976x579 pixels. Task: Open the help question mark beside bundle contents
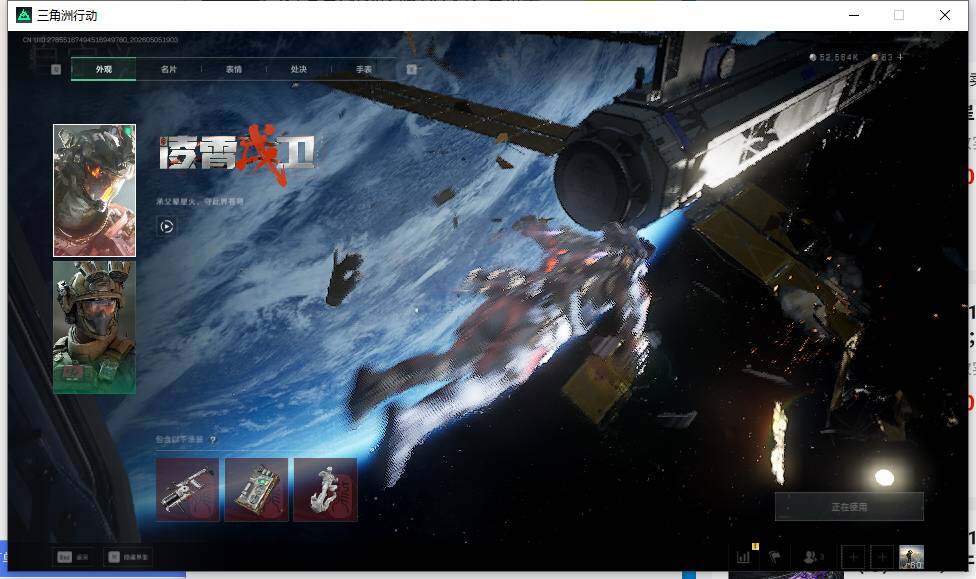(x=213, y=440)
